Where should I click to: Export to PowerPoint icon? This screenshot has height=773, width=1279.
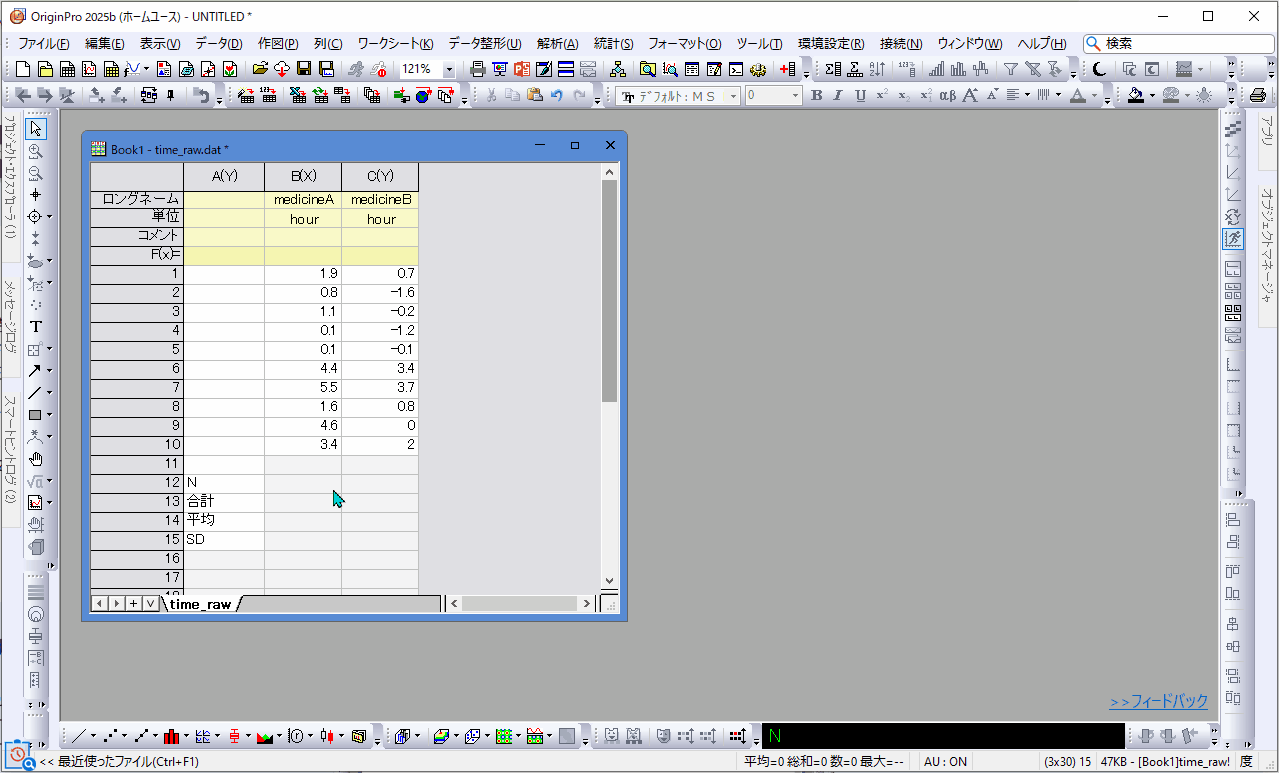(522, 69)
